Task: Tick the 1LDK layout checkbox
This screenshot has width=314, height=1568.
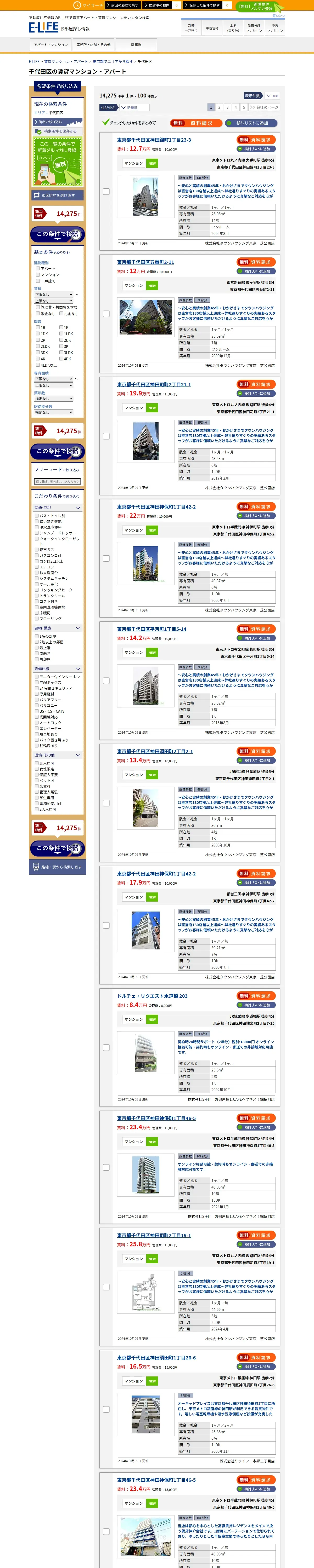Action: click(x=61, y=333)
